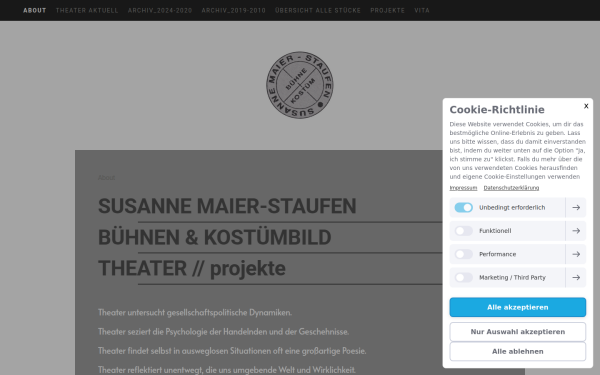Image resolution: width=600 pixels, height=375 pixels.
Task: Enable the Performance cookies switch
Action: (463, 254)
